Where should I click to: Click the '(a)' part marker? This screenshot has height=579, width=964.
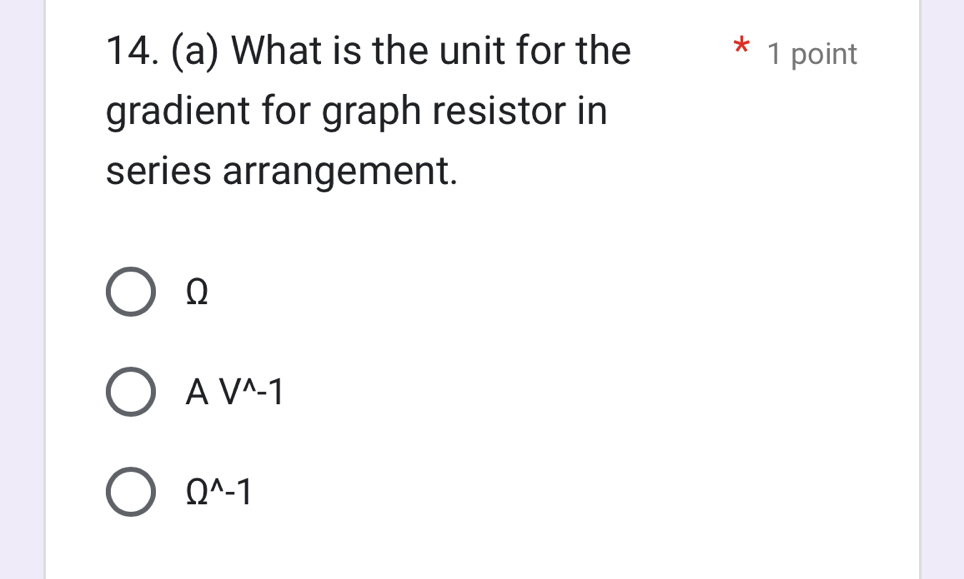point(202,50)
